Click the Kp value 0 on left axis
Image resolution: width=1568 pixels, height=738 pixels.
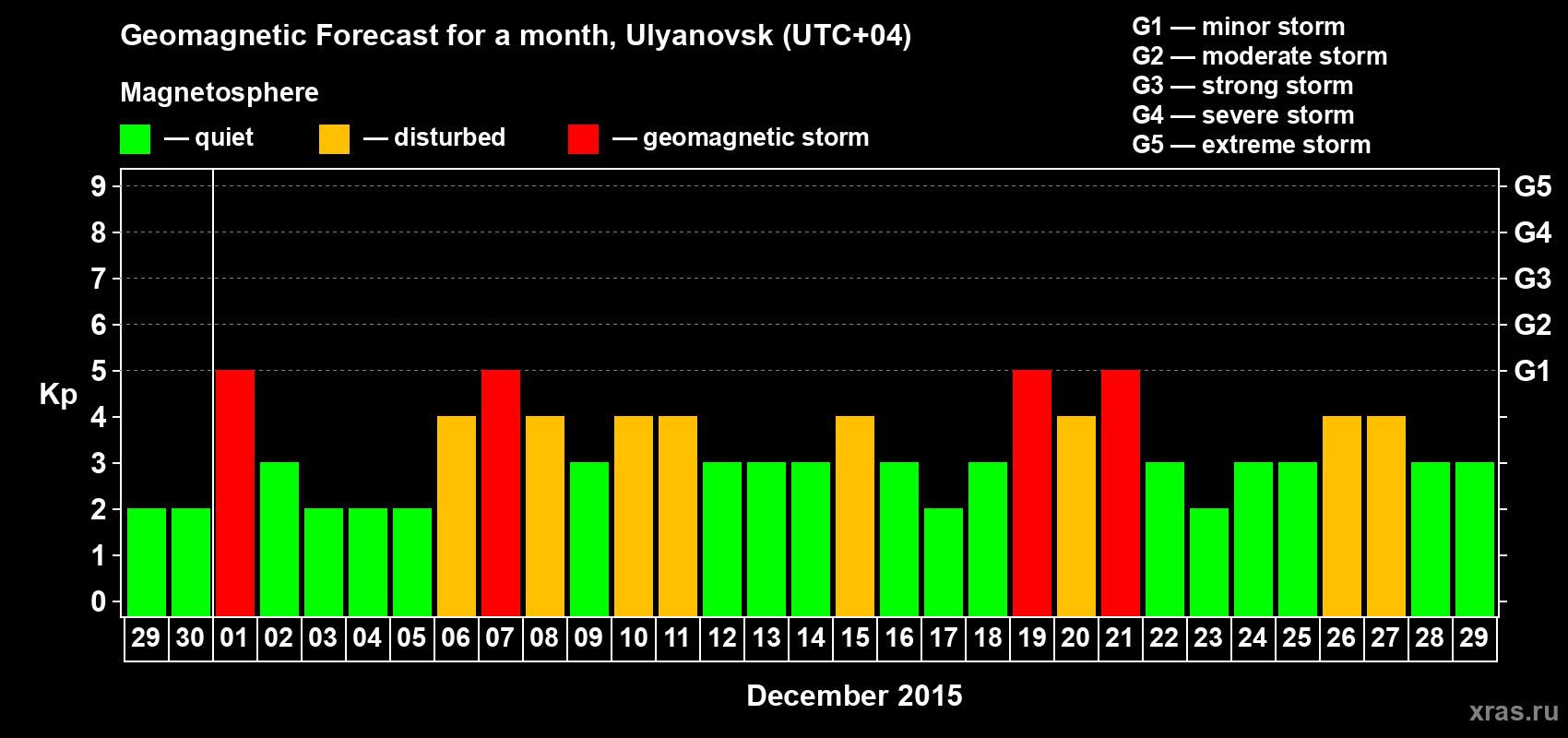point(99,601)
